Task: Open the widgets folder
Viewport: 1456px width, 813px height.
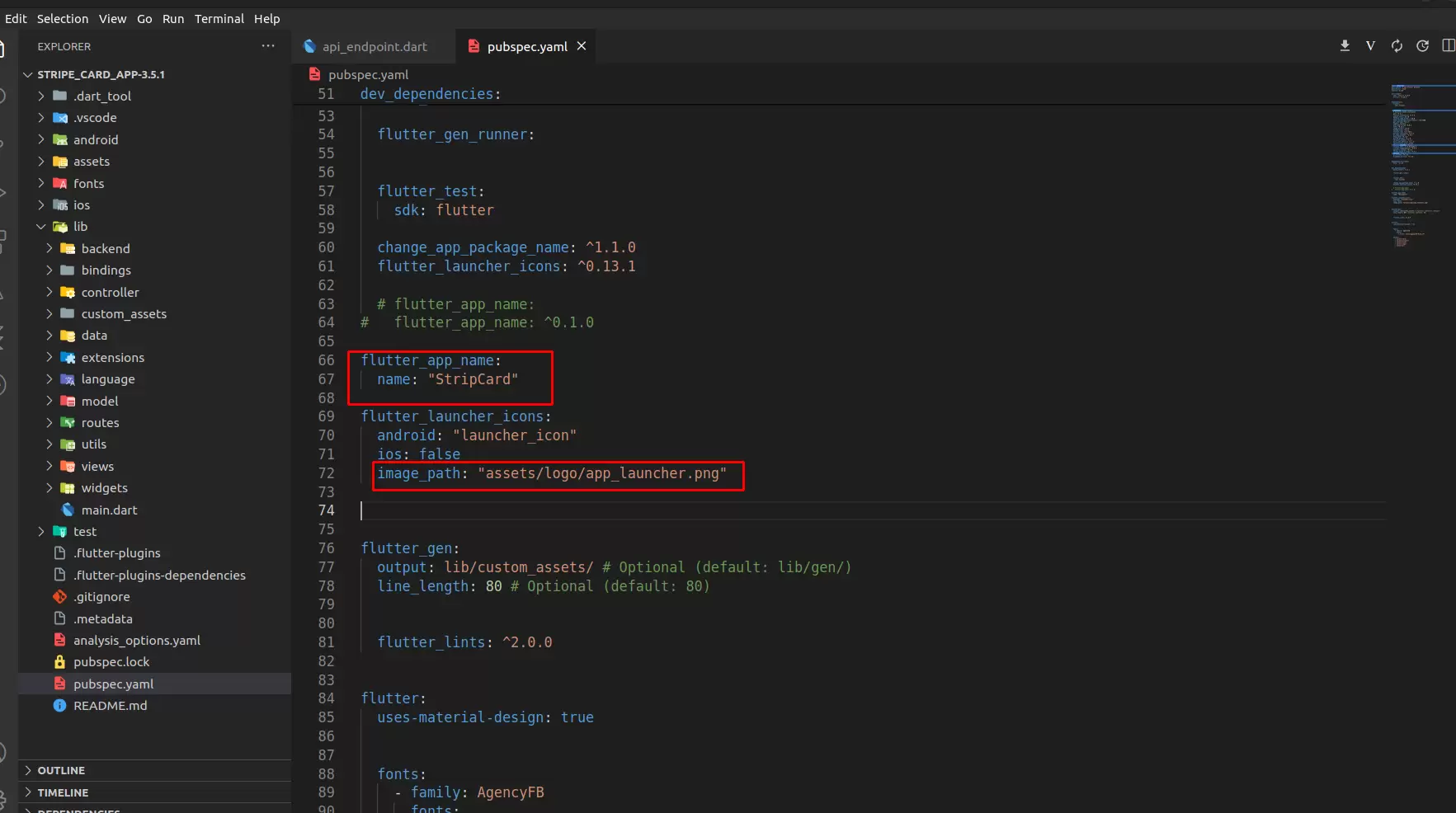Action: pyautogui.click(x=104, y=487)
